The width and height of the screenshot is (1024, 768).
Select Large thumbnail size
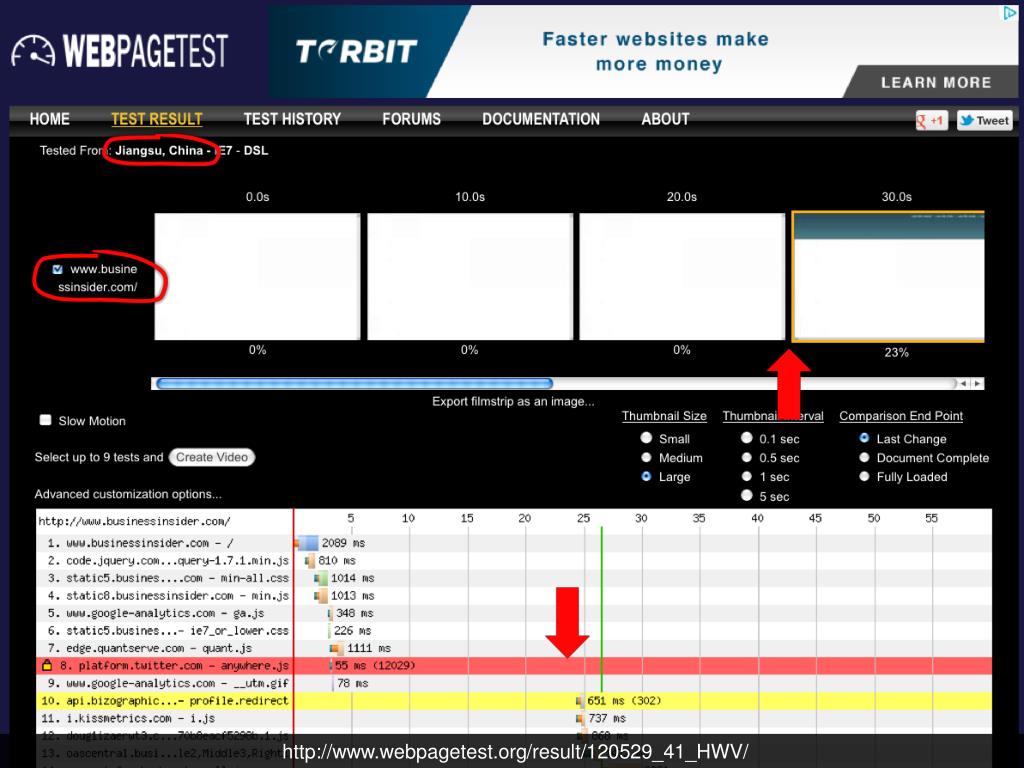tap(647, 476)
